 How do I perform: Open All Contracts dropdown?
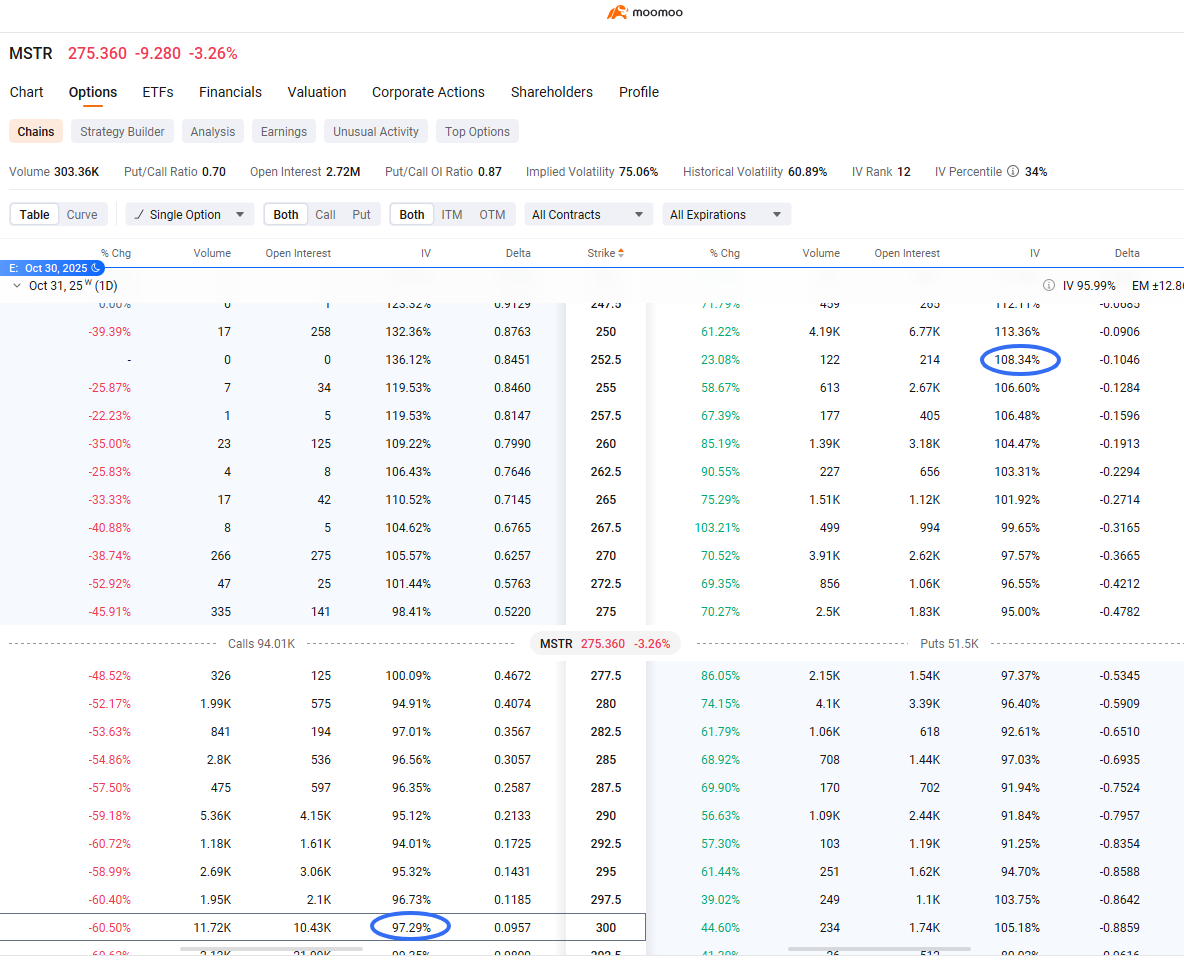click(587, 214)
